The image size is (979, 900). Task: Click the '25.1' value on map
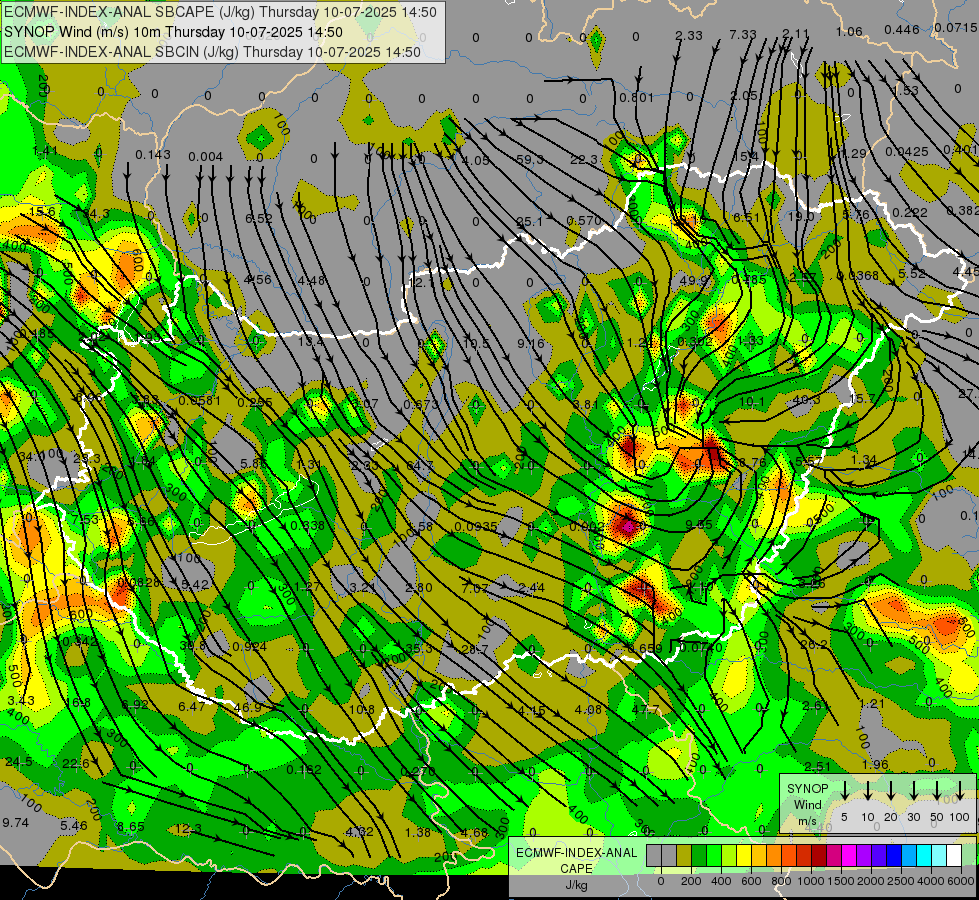pyautogui.click(x=529, y=221)
